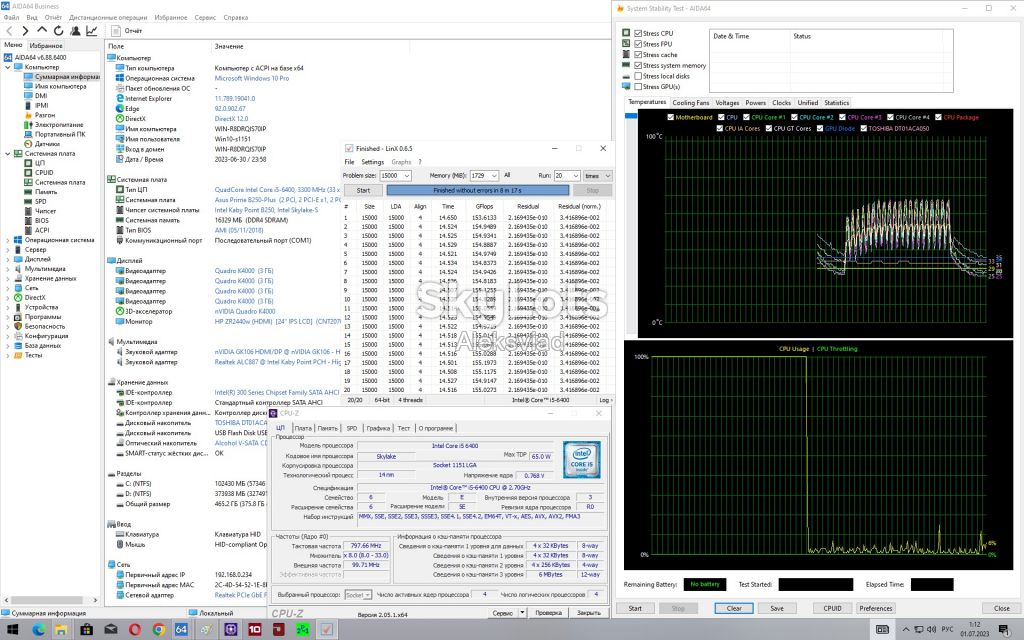Image resolution: width=1024 pixels, height=640 pixels.
Task: Enable Stress GPU(s) checkbox
Action: coord(638,86)
